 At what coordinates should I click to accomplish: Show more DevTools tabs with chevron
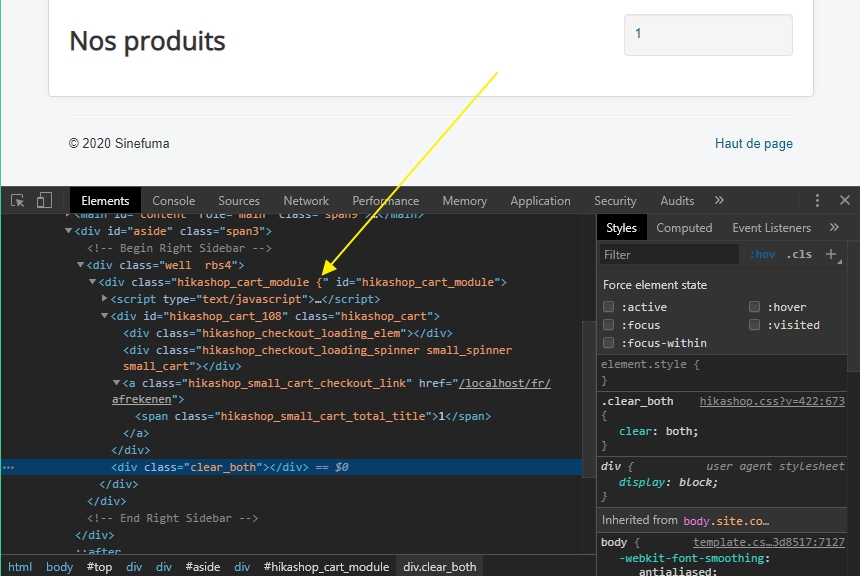point(718,201)
